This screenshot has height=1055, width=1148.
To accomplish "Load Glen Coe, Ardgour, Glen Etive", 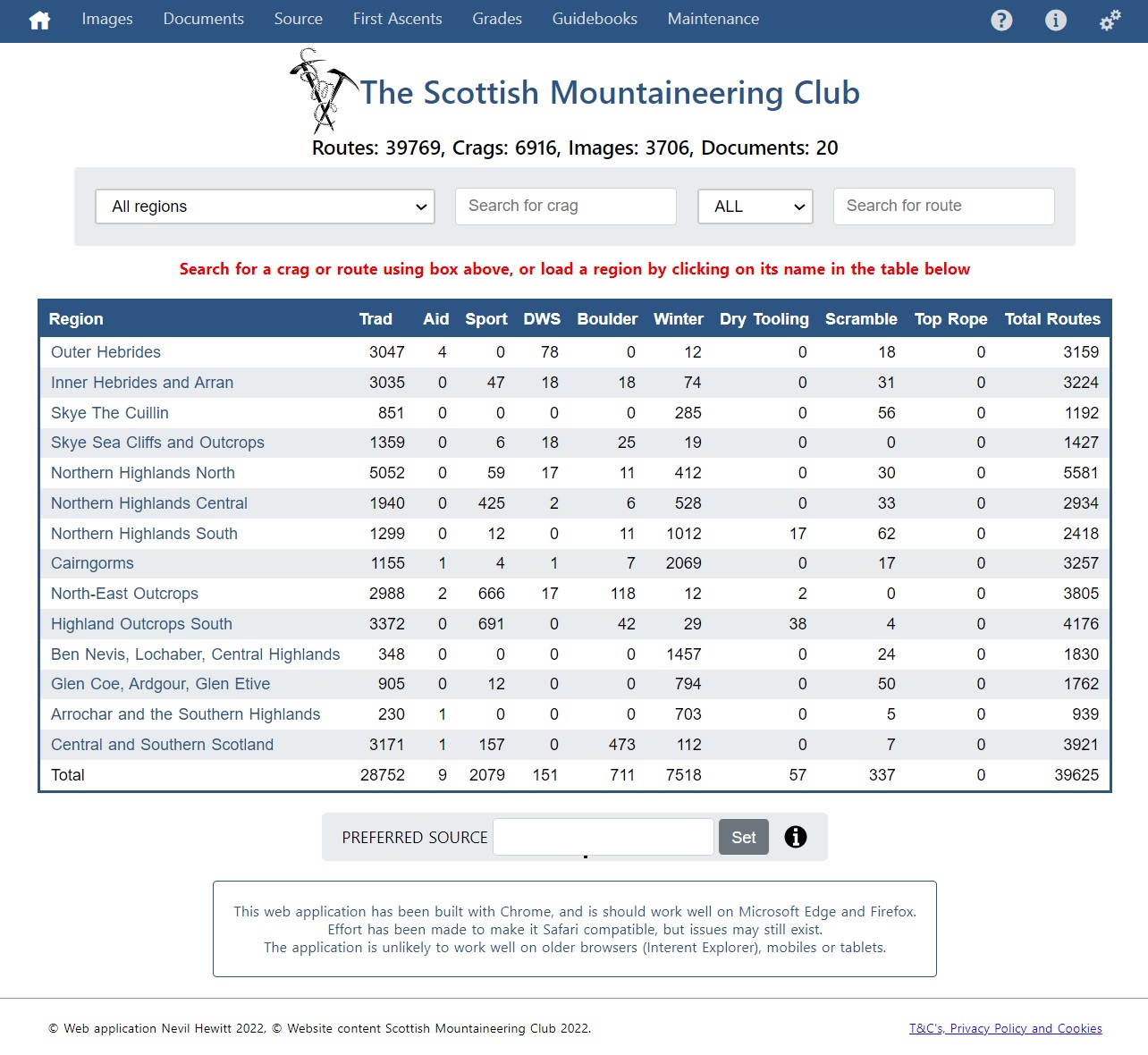I will click(160, 684).
